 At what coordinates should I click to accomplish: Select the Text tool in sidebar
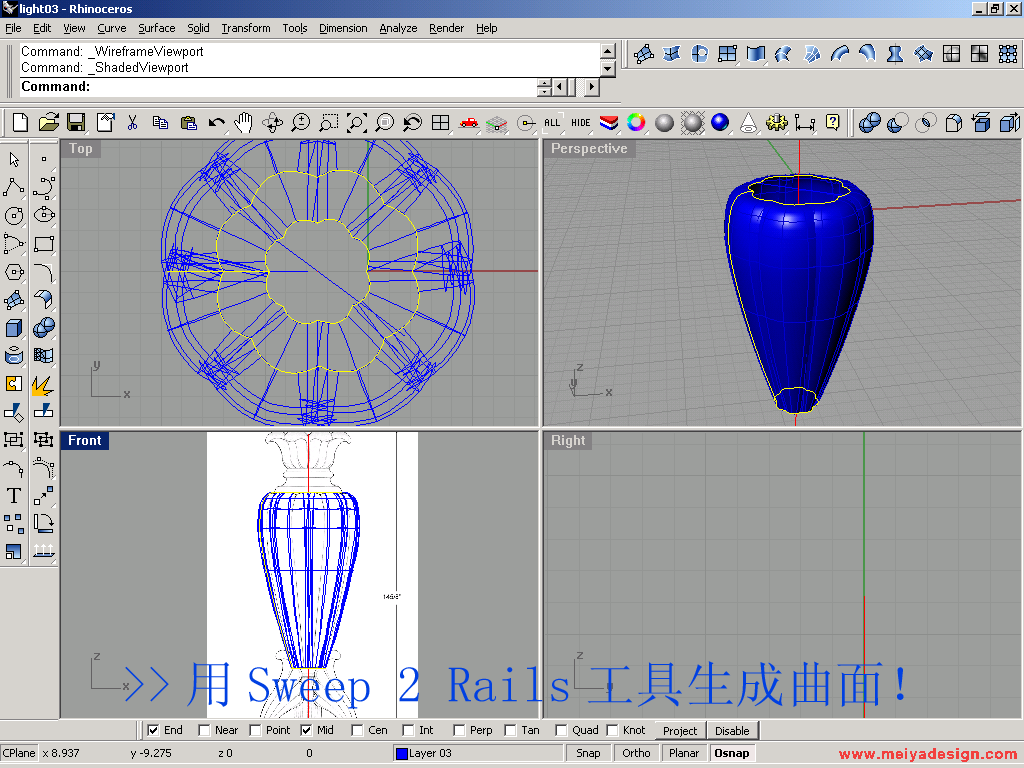(x=14, y=495)
